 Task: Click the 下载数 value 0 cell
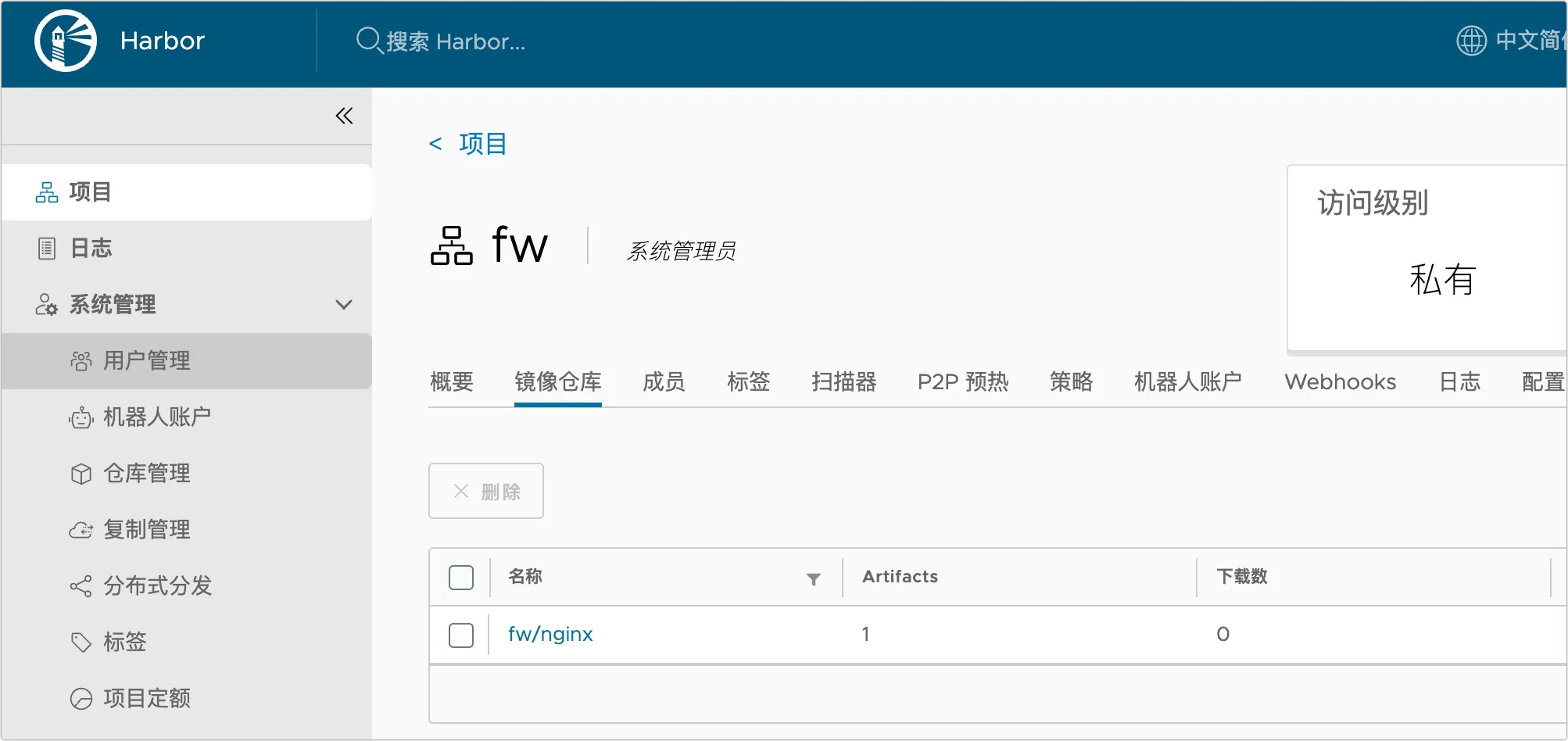click(1223, 634)
